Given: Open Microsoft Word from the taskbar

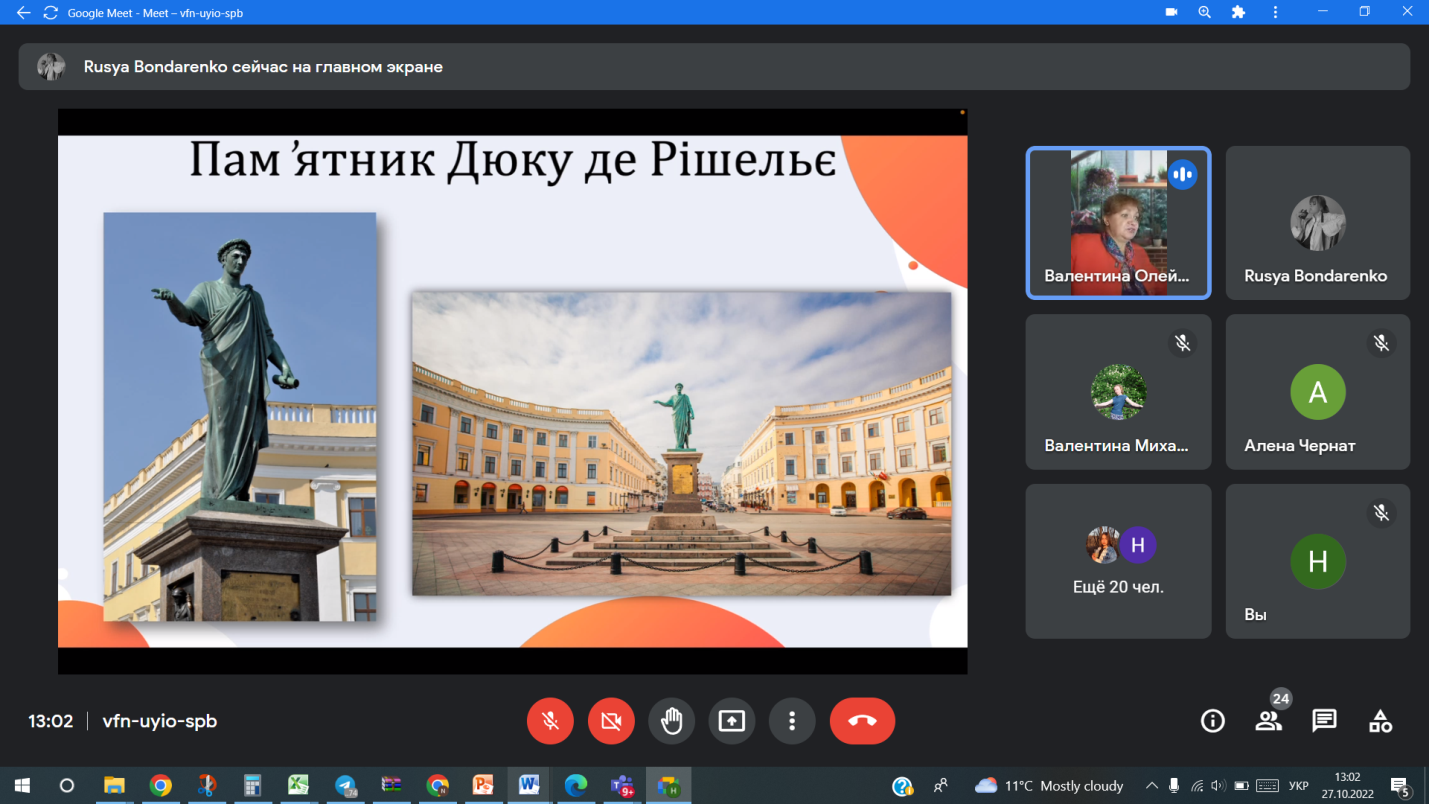Looking at the screenshot, I should pyautogui.click(x=529, y=786).
